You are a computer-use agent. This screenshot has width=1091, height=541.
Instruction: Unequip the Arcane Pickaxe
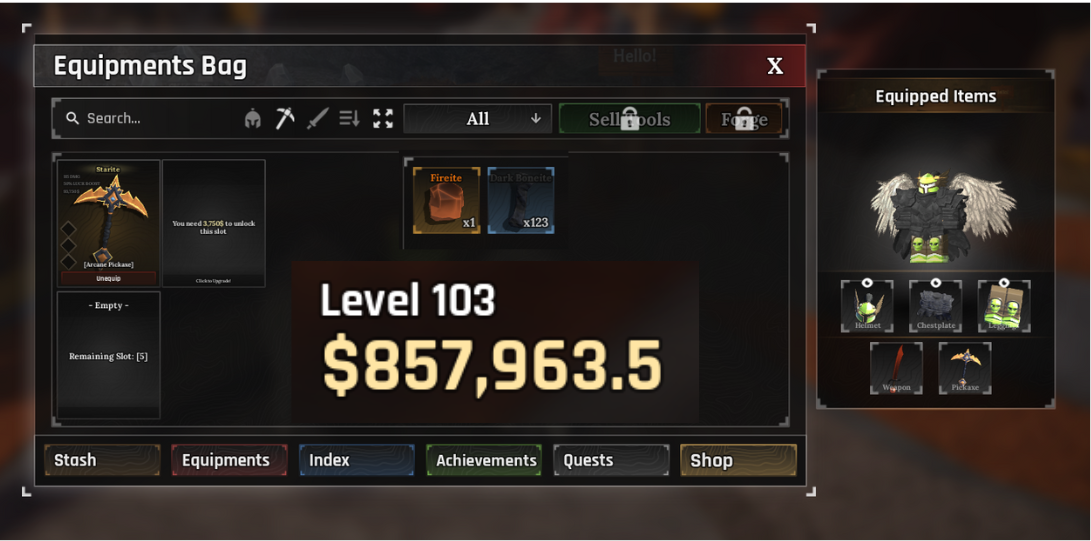pos(109,278)
